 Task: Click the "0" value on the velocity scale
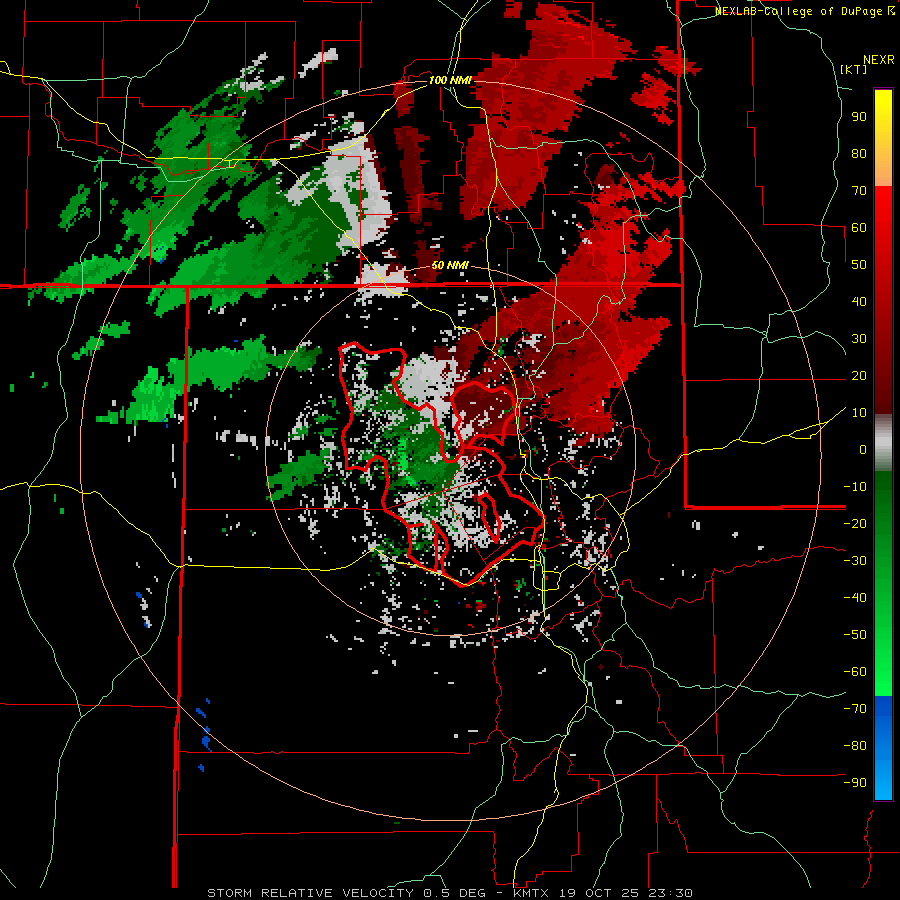[863, 450]
